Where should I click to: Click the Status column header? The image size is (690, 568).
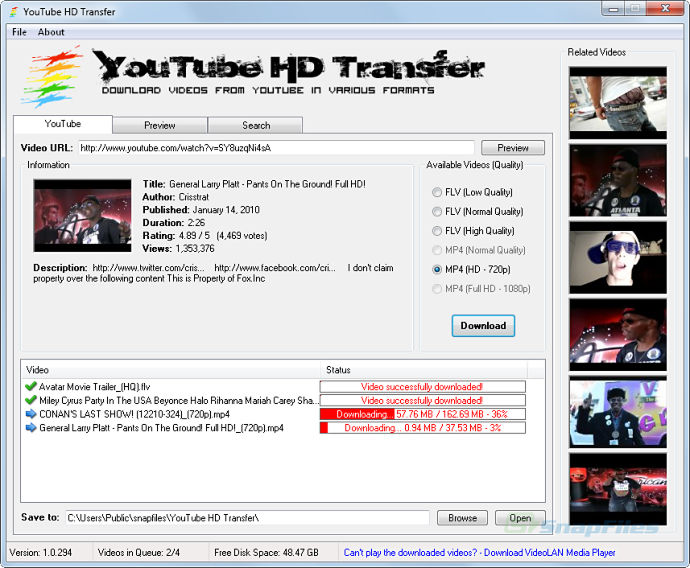pyautogui.click(x=424, y=370)
